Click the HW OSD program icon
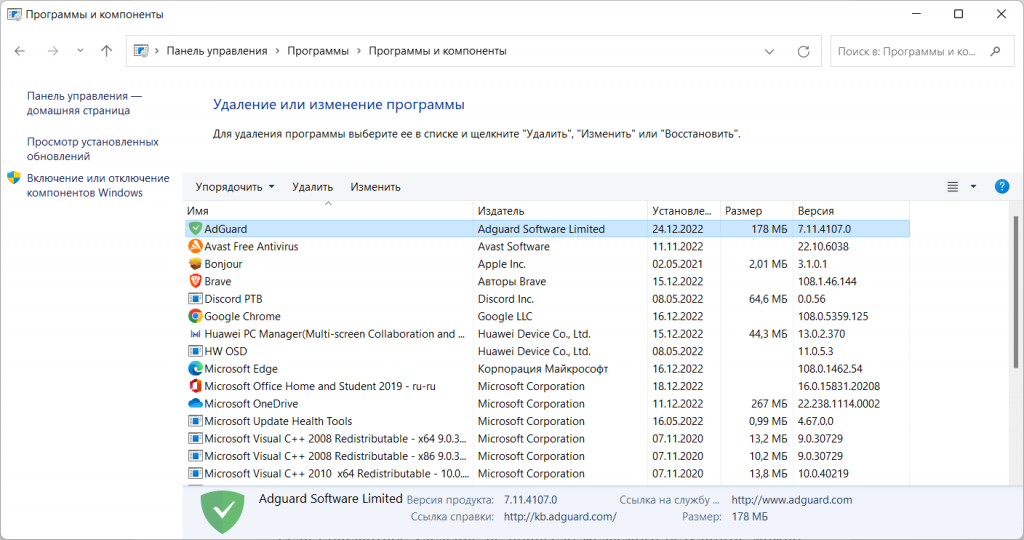The image size is (1024, 540). coord(195,351)
